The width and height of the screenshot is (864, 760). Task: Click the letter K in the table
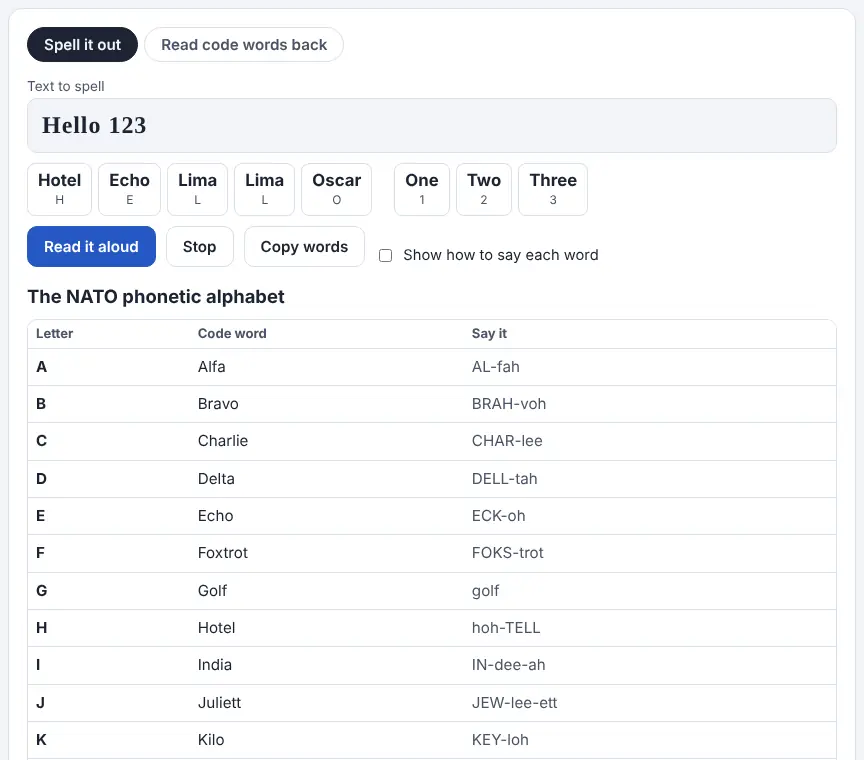pyautogui.click(x=41, y=740)
